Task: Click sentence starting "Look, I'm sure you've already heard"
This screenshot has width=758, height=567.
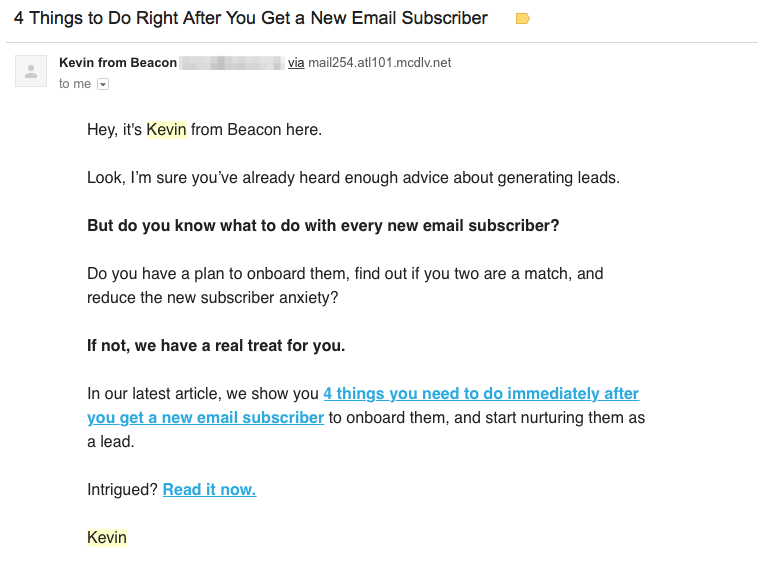Action: pos(353,178)
